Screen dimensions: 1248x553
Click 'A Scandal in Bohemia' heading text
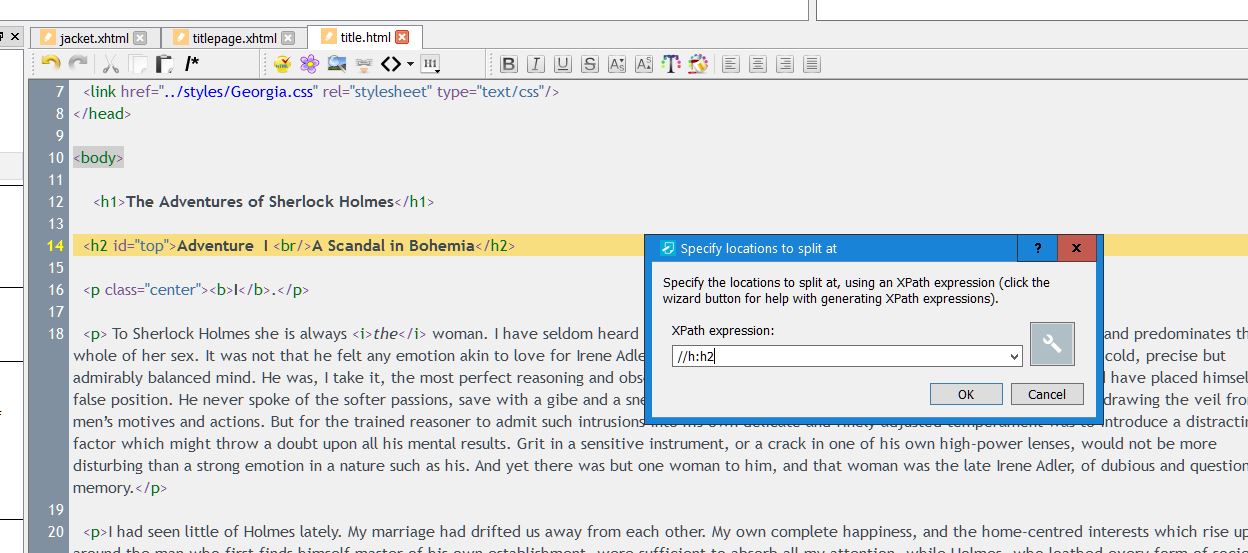393,245
